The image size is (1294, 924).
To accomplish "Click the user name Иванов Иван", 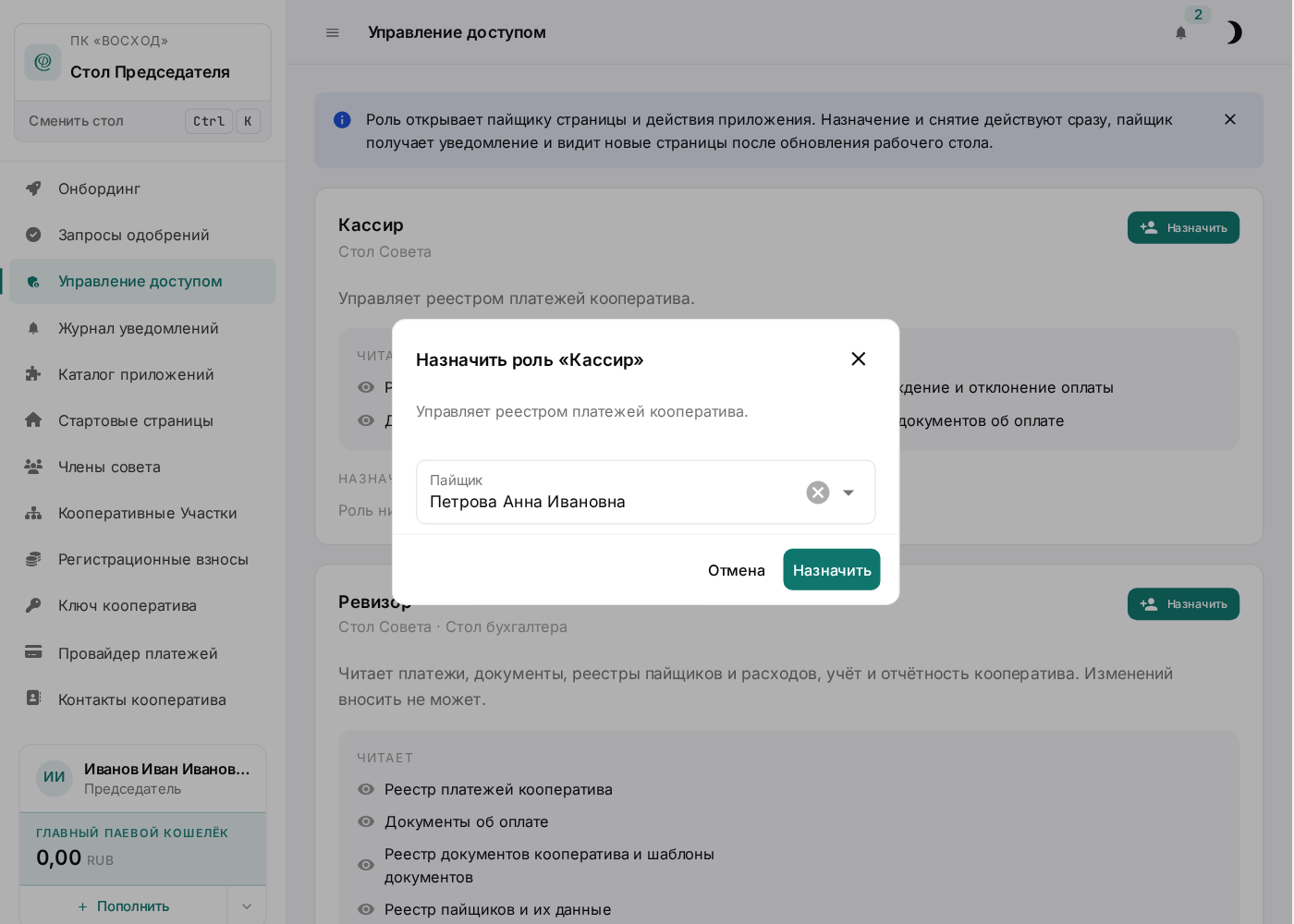I will tap(167, 769).
